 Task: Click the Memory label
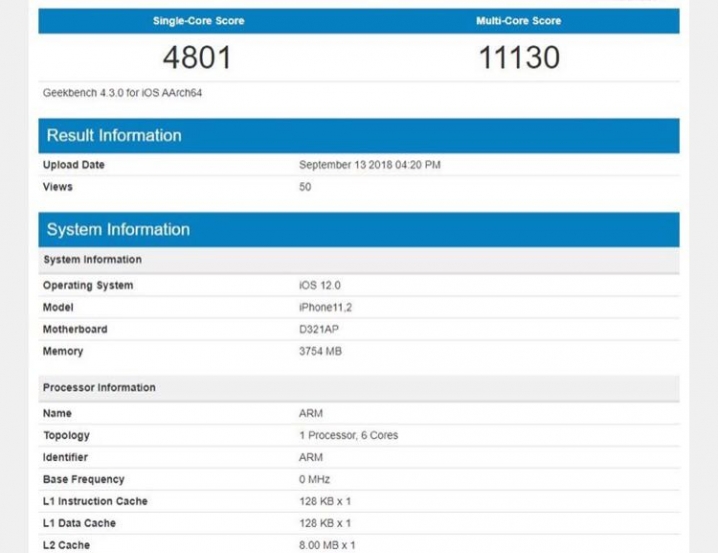point(63,351)
